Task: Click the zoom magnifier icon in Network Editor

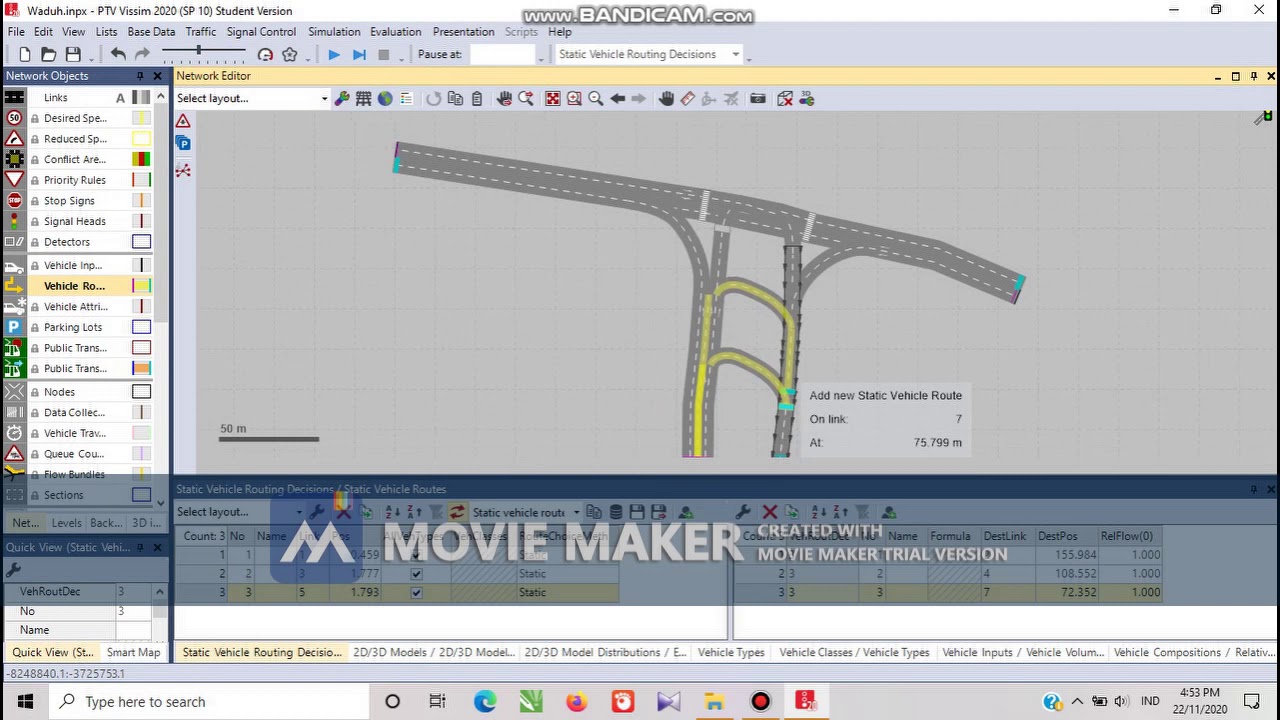Action: [596, 98]
